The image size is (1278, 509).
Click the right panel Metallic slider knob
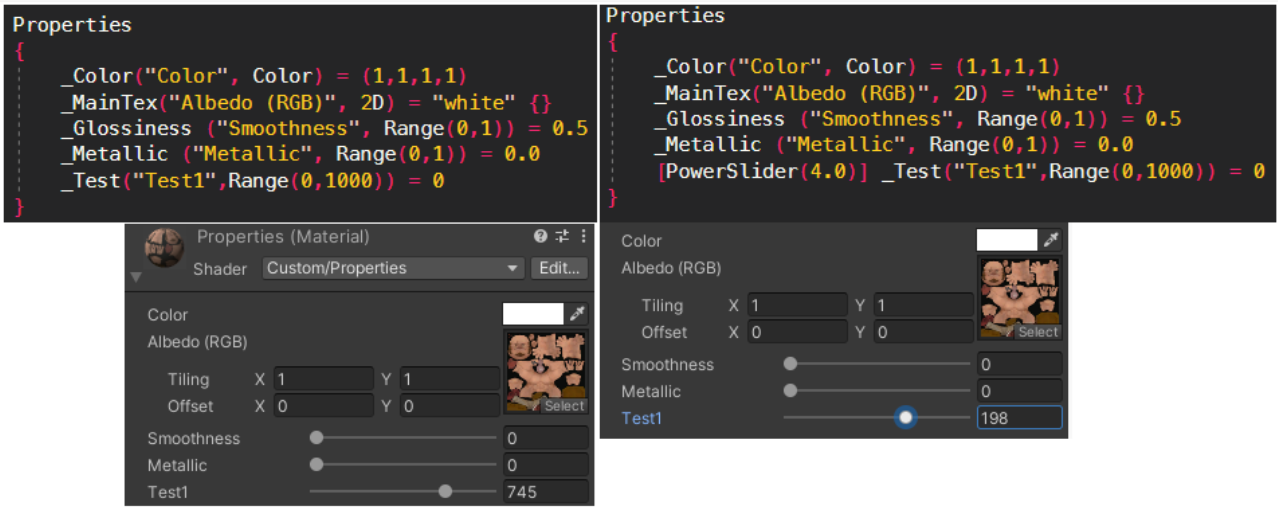click(791, 391)
